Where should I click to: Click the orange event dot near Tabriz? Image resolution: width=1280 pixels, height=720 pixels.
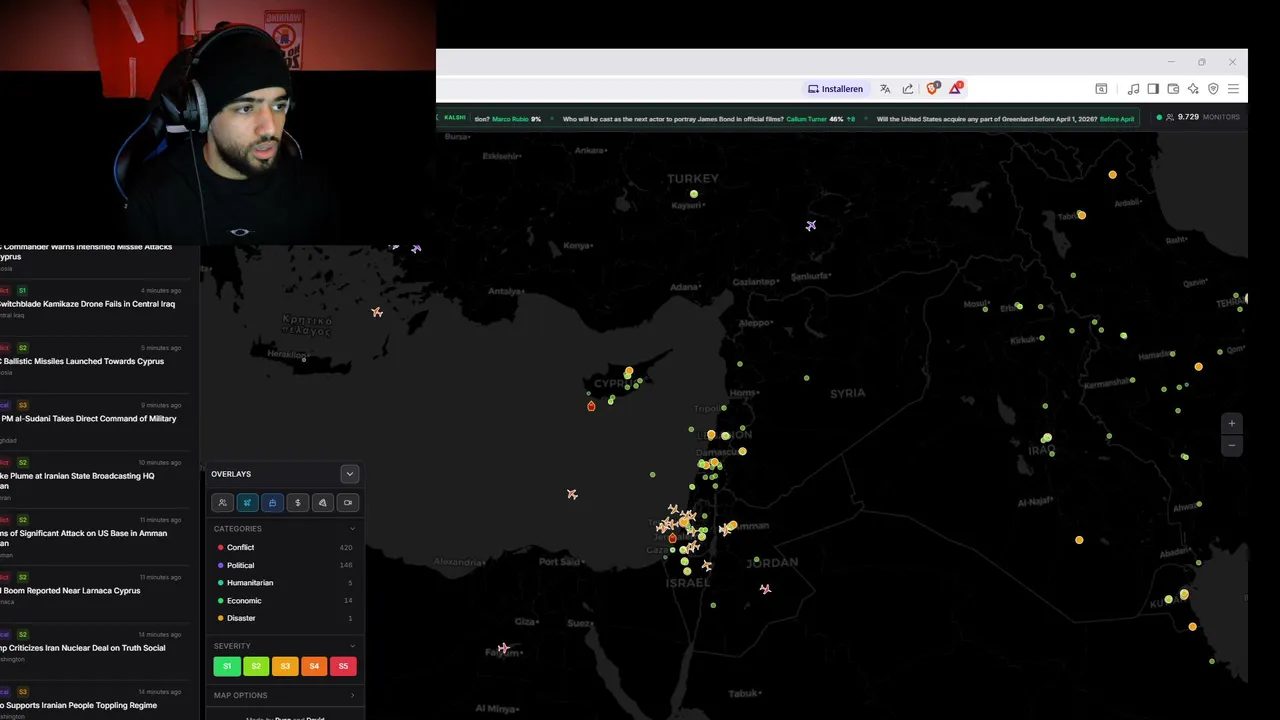(1081, 215)
